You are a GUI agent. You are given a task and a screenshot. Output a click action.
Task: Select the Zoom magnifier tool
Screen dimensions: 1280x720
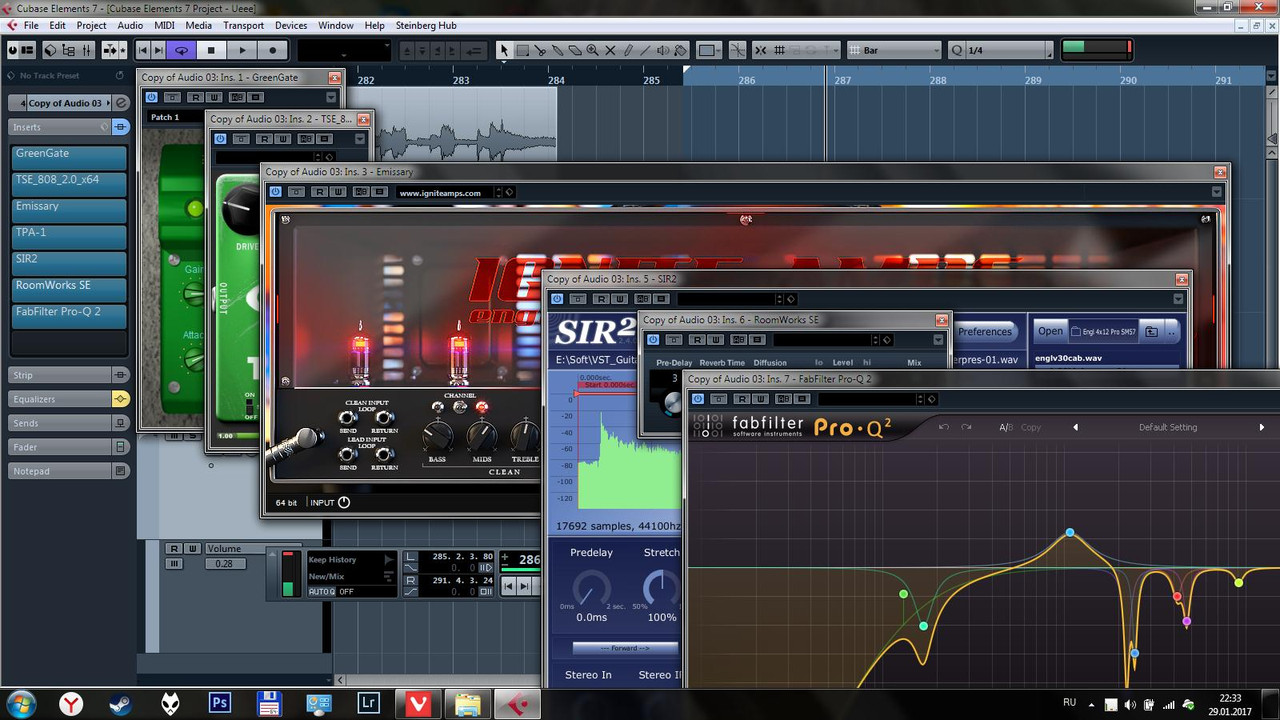click(592, 50)
